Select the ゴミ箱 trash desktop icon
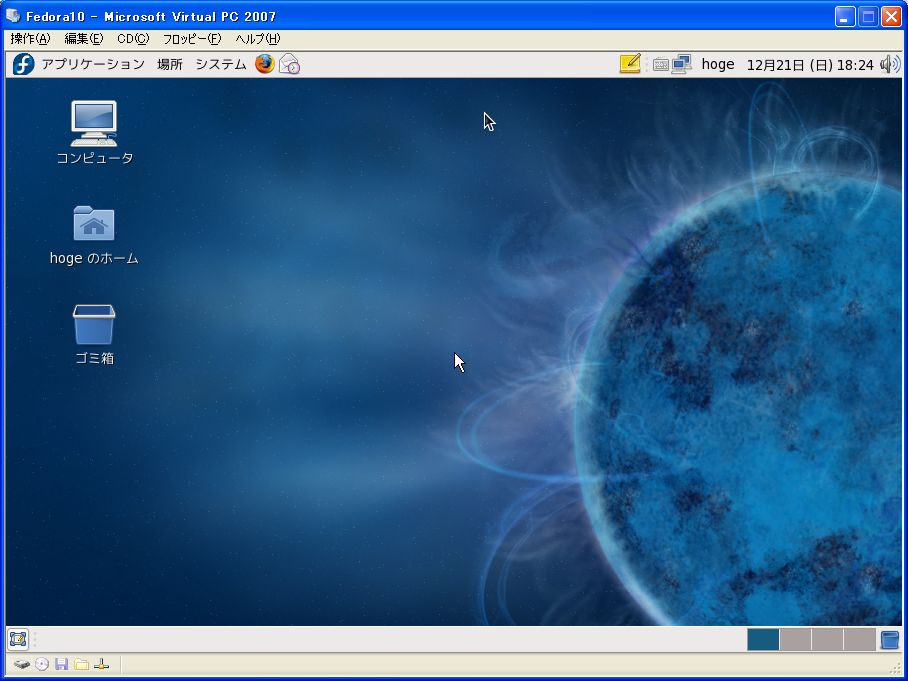Screen dimensions: 908x681 pyautogui.click(x=94, y=335)
